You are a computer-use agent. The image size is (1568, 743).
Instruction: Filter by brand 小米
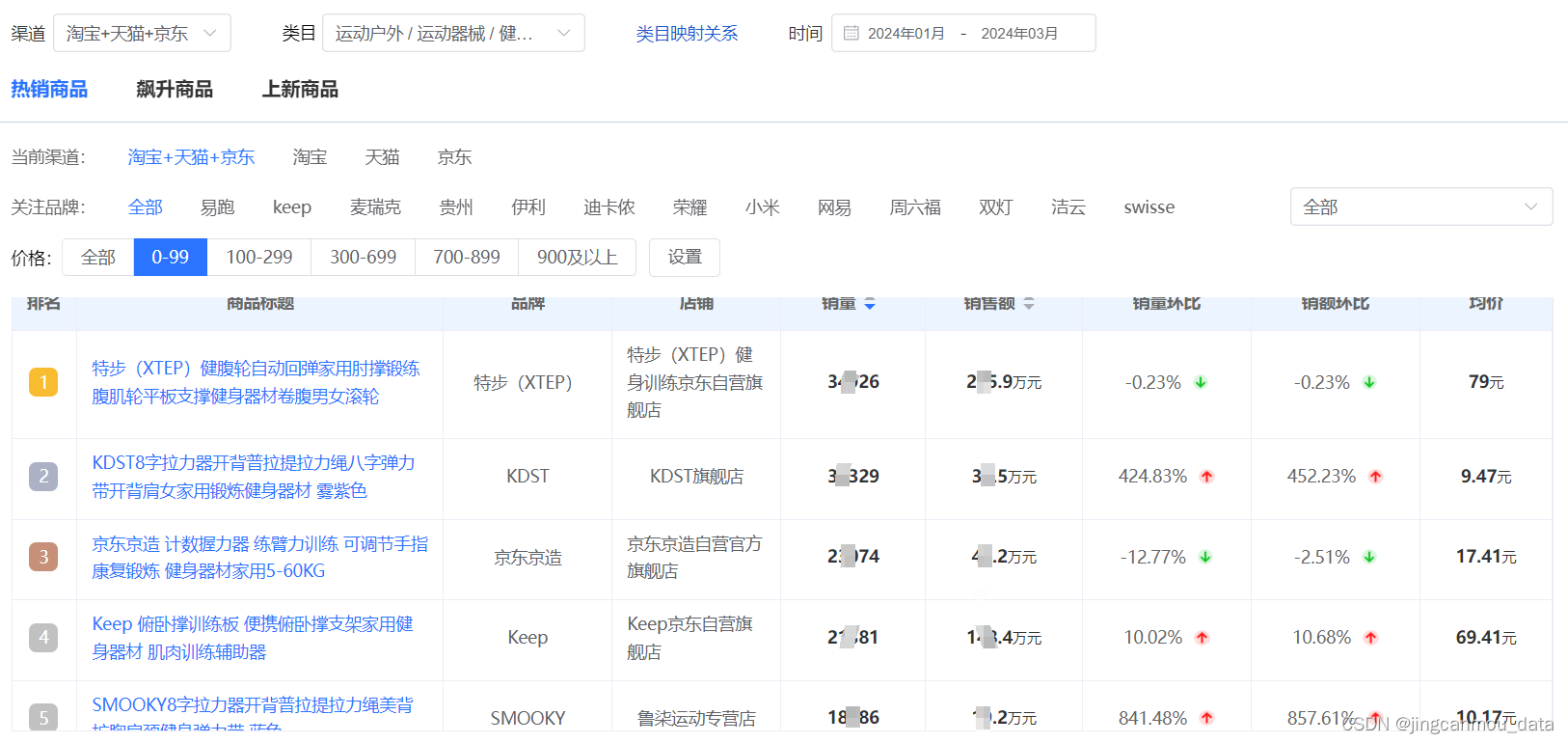763,207
